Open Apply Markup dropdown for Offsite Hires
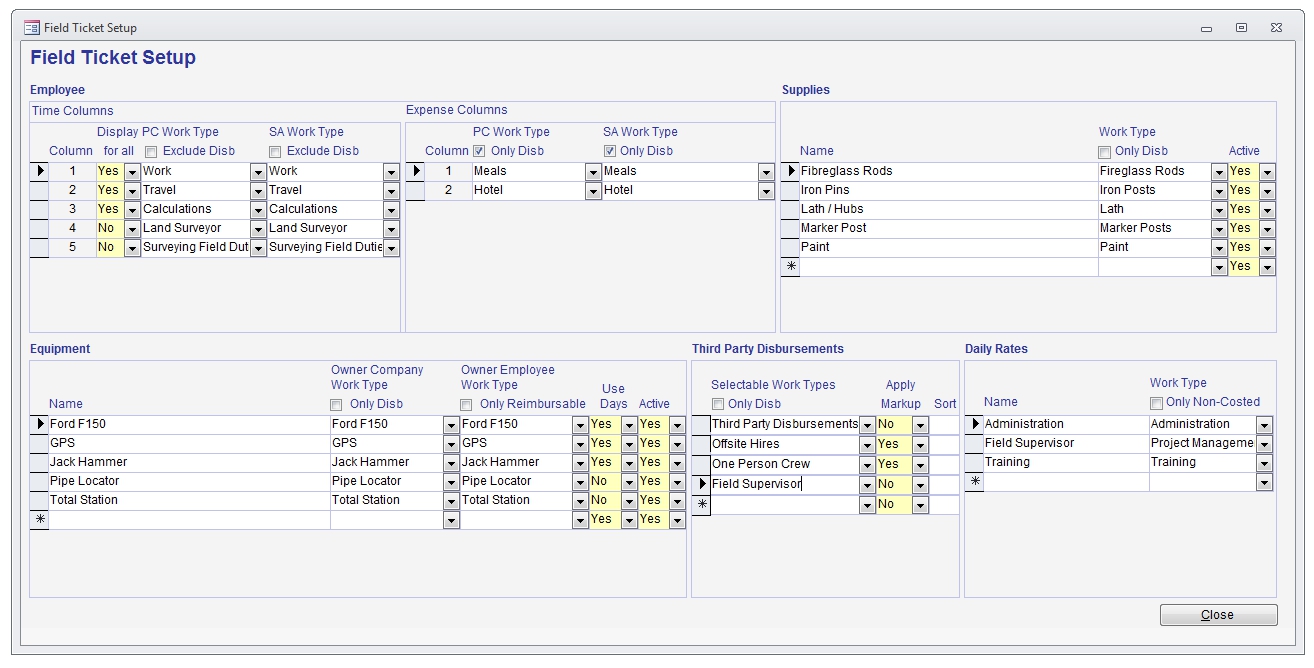1314x668 pixels. (920, 445)
